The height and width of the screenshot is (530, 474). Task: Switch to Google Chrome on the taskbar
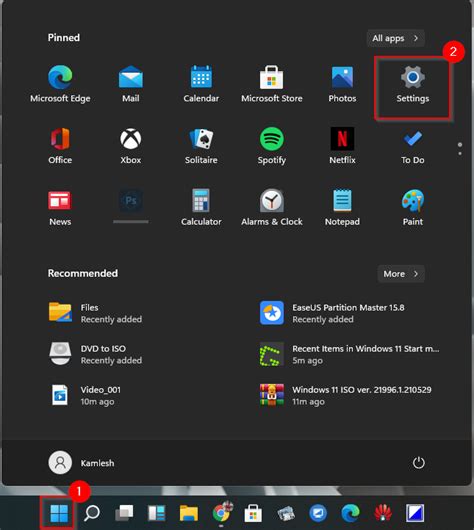(x=222, y=513)
